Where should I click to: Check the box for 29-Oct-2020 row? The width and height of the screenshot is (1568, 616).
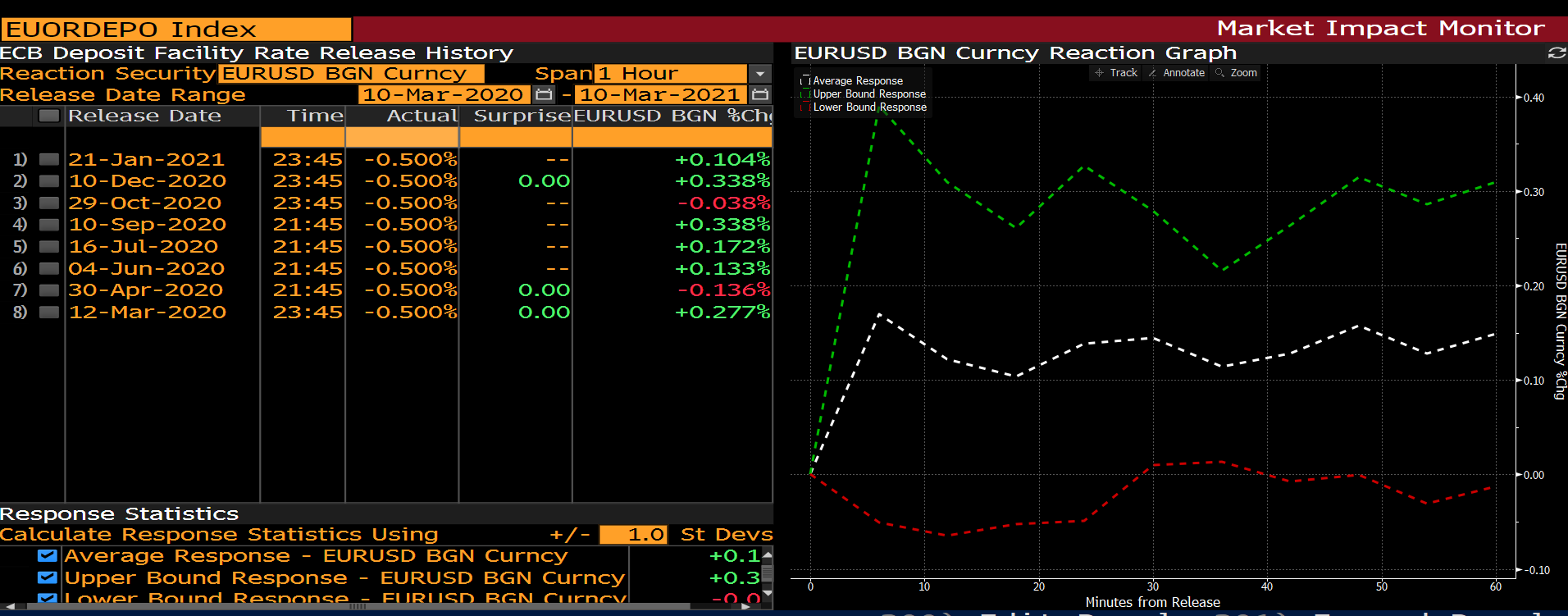tap(49, 203)
